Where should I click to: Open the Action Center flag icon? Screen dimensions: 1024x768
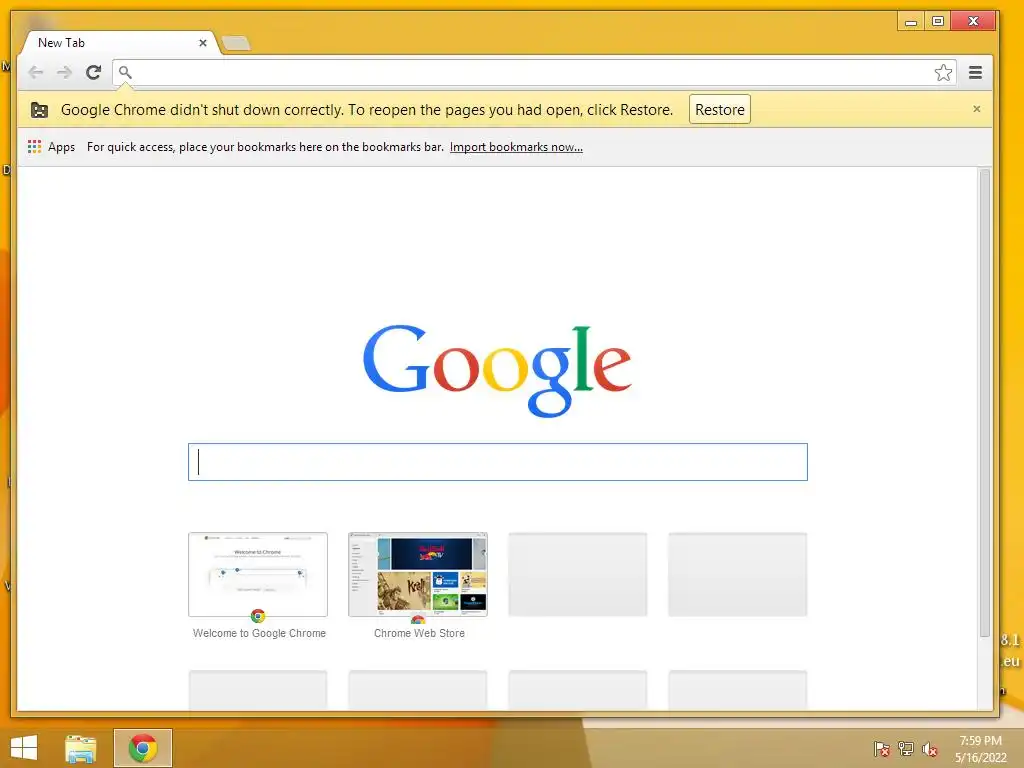882,749
